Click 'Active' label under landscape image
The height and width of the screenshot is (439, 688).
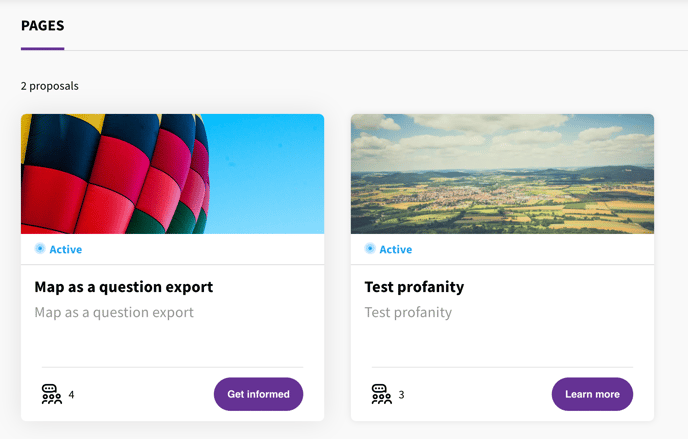[396, 249]
